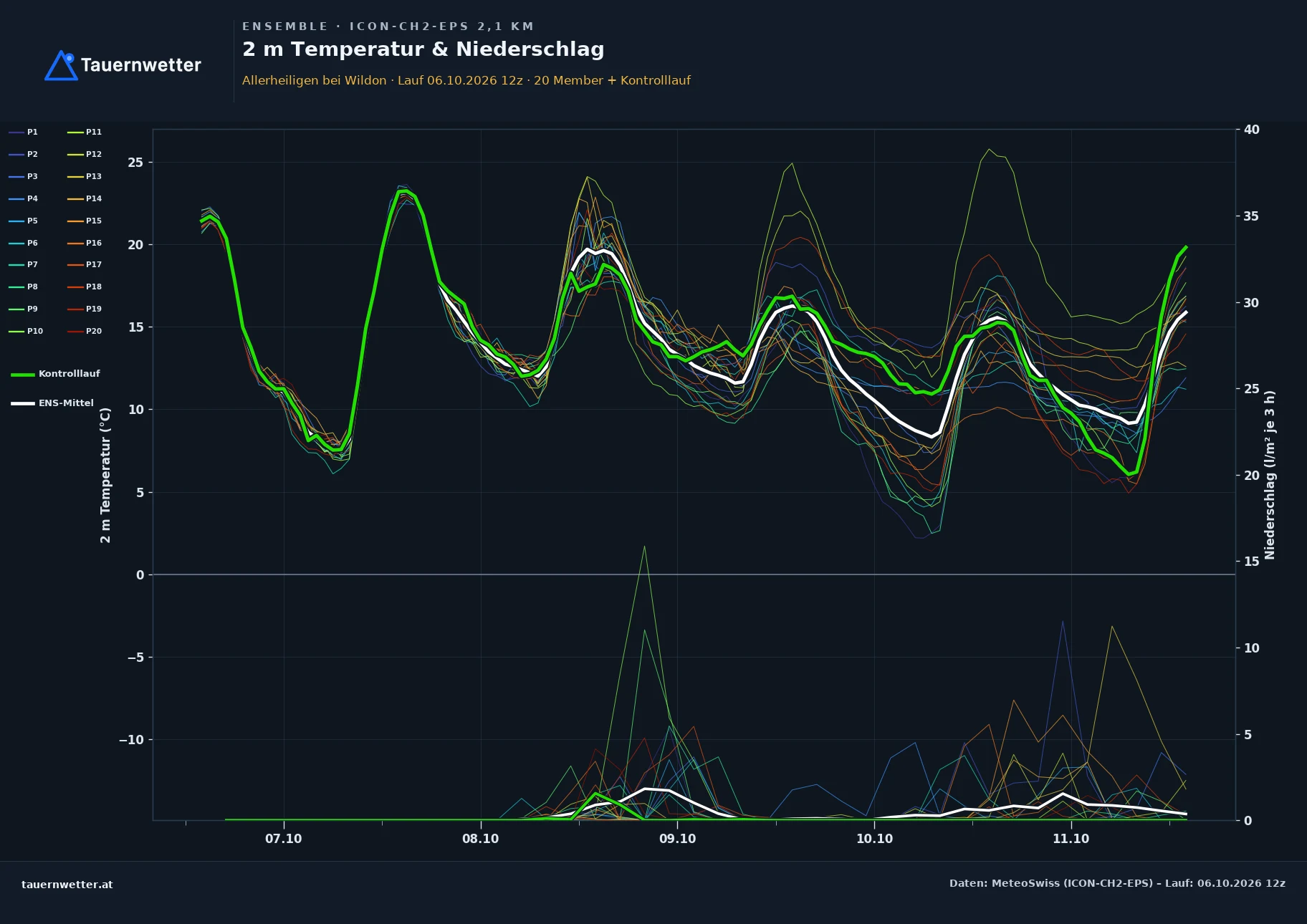Click the −10 temperature axis tick label

pyautogui.click(x=131, y=740)
